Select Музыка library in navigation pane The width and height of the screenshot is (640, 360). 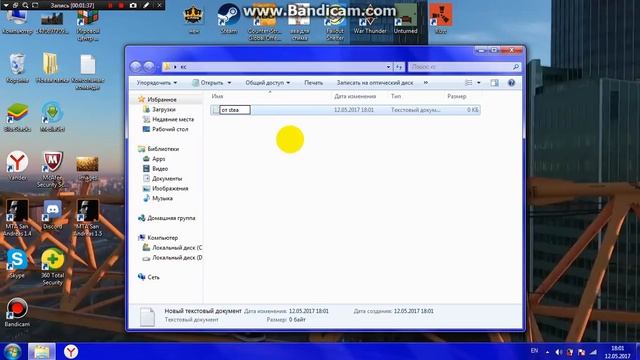coord(162,198)
